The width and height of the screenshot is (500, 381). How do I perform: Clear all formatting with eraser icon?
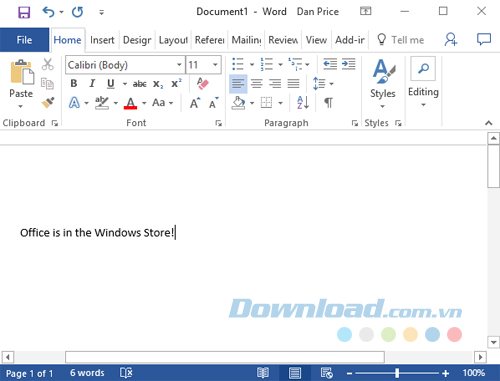point(202,83)
